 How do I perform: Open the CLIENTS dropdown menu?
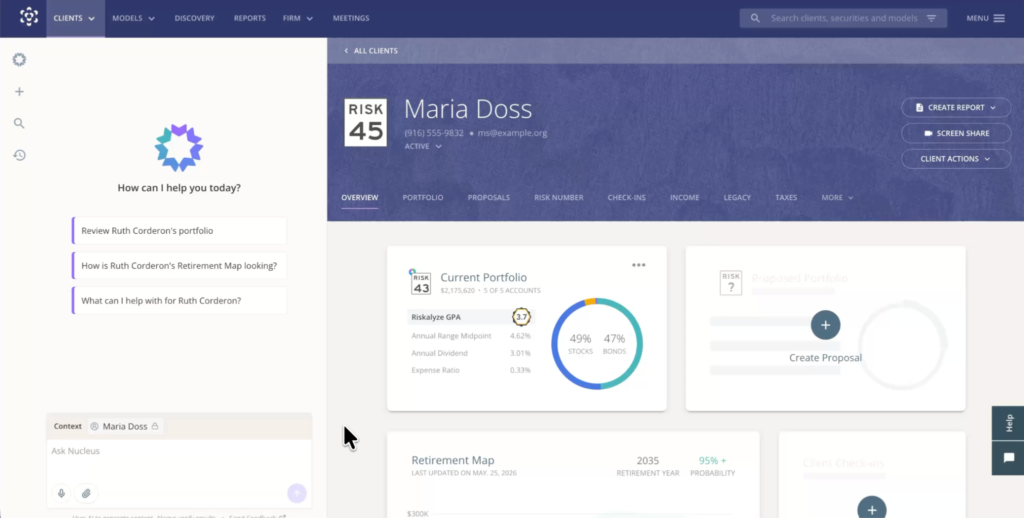point(74,18)
